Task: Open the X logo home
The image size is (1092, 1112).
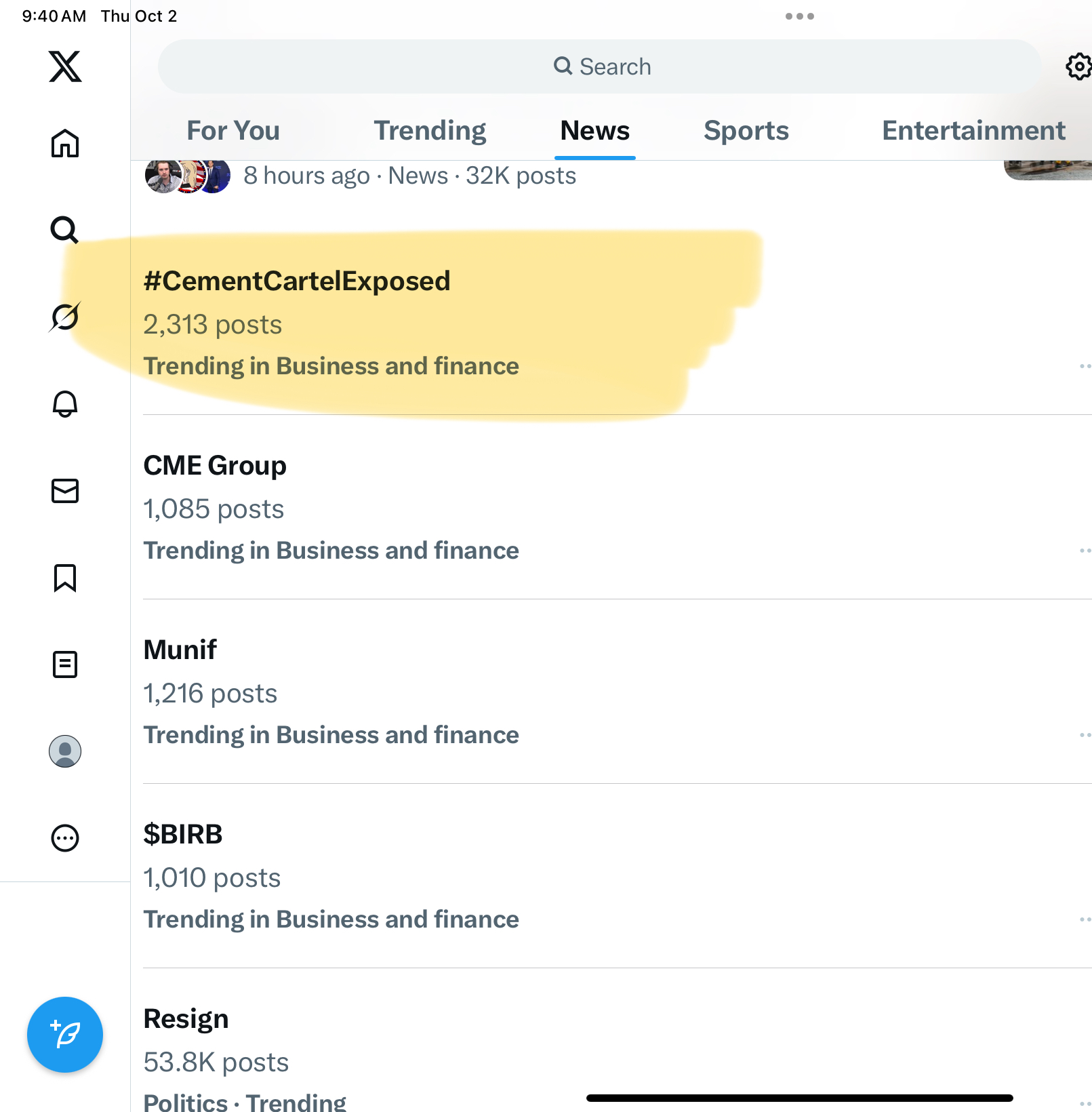Action: click(x=65, y=66)
